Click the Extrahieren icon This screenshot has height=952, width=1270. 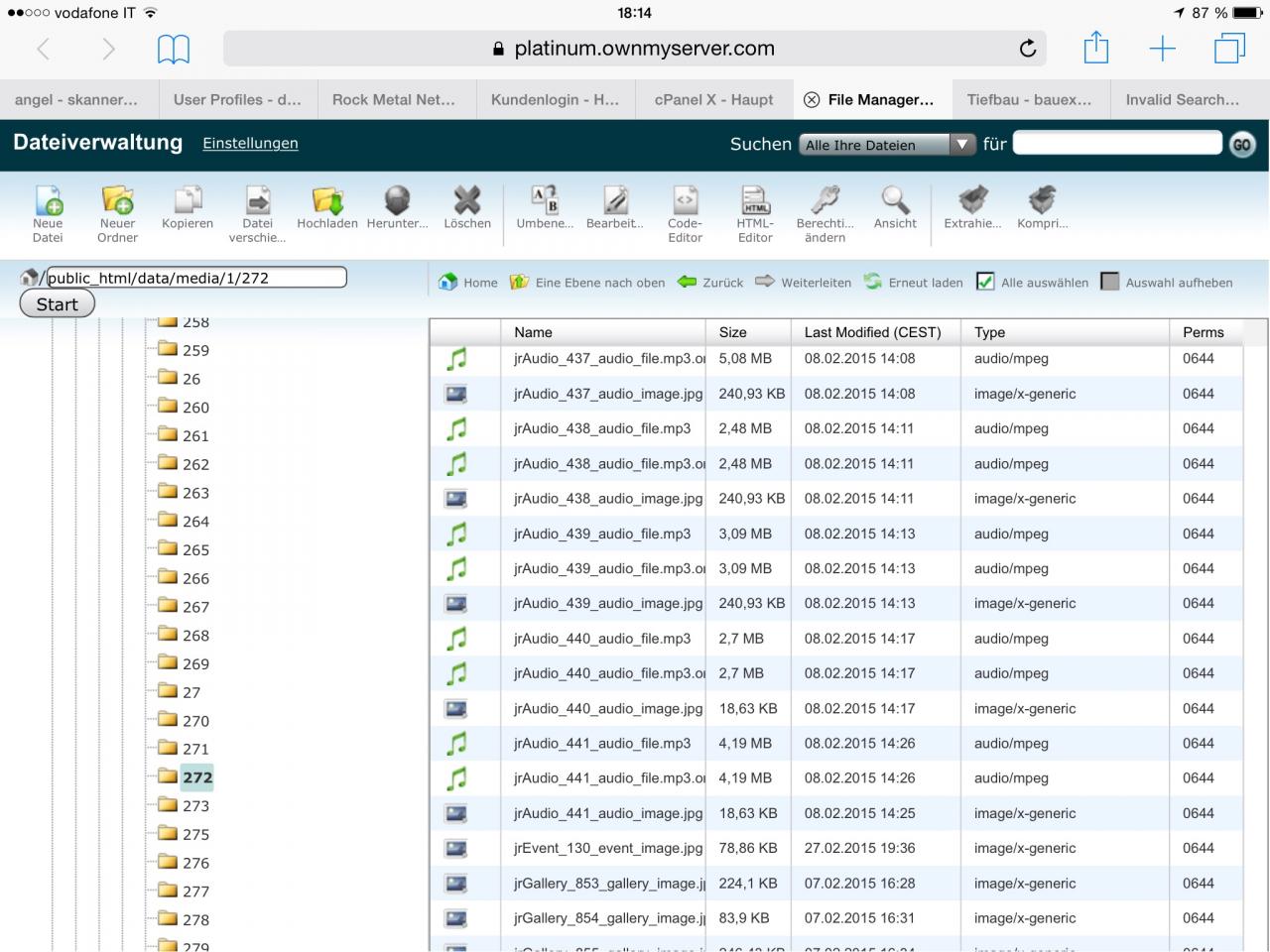tap(972, 201)
